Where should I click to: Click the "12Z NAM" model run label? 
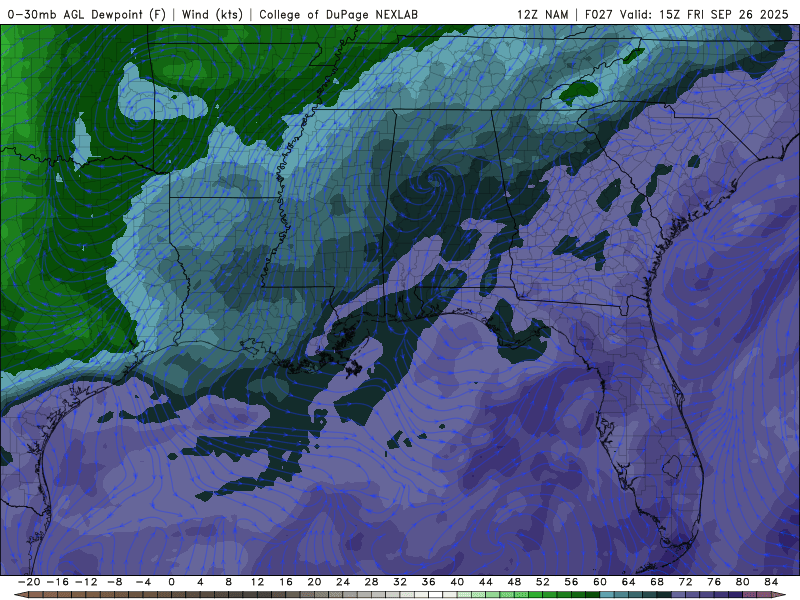pos(542,14)
